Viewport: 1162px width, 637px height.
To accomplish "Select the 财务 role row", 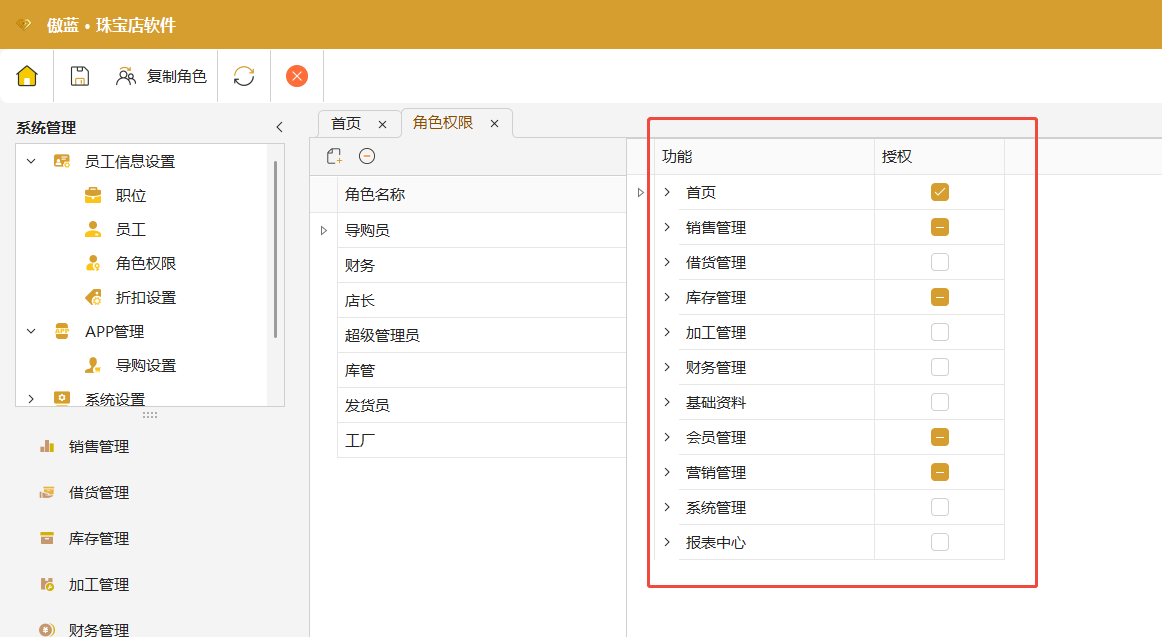I will [482, 265].
